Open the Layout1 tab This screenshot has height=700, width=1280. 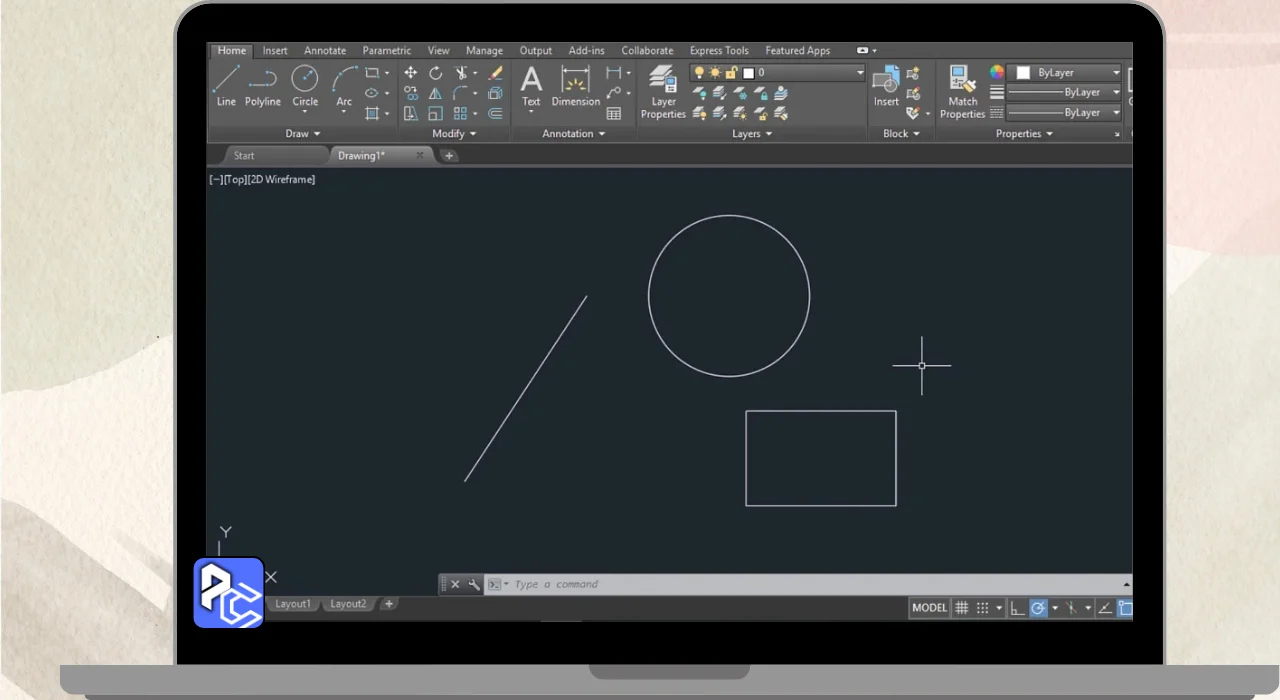[x=293, y=604]
